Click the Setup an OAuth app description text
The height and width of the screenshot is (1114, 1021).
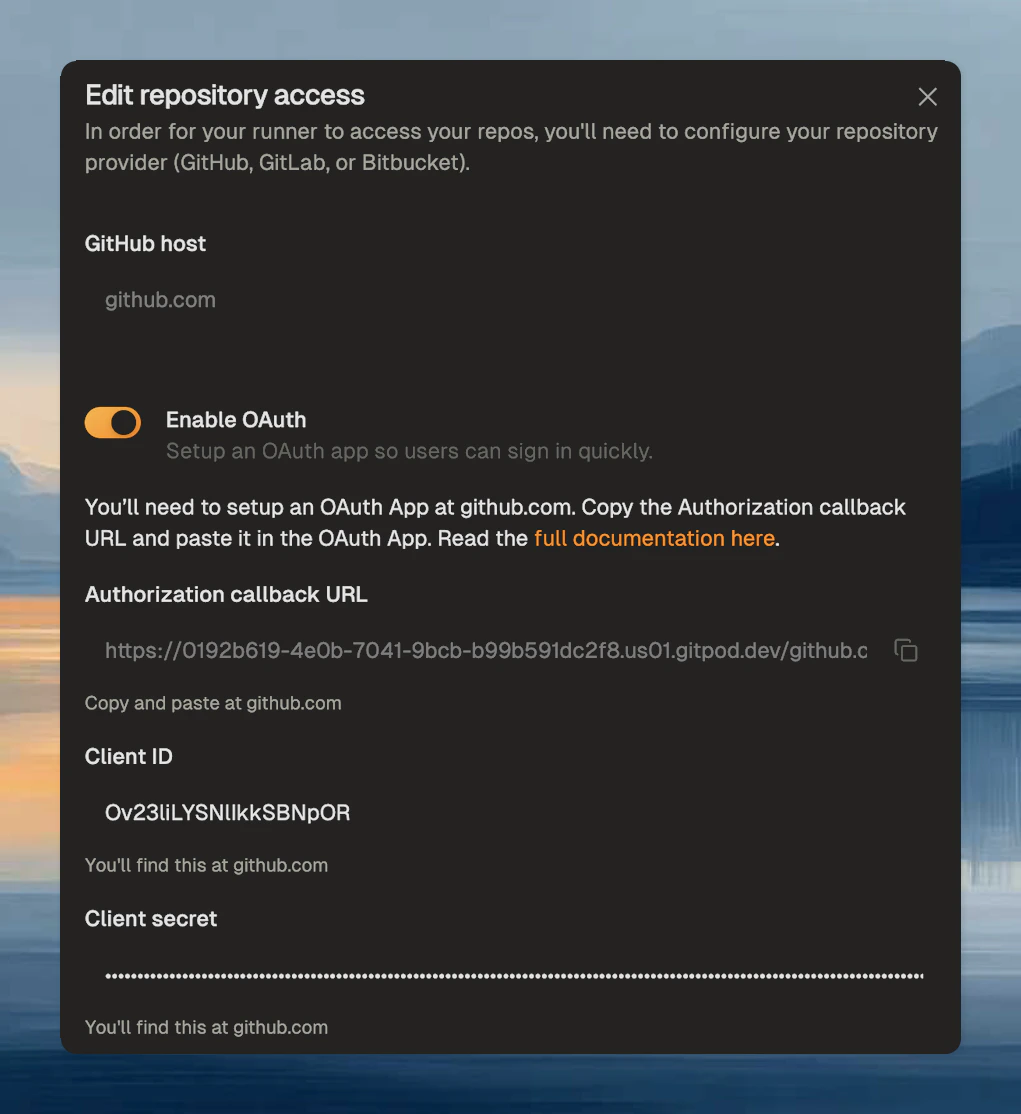408,451
